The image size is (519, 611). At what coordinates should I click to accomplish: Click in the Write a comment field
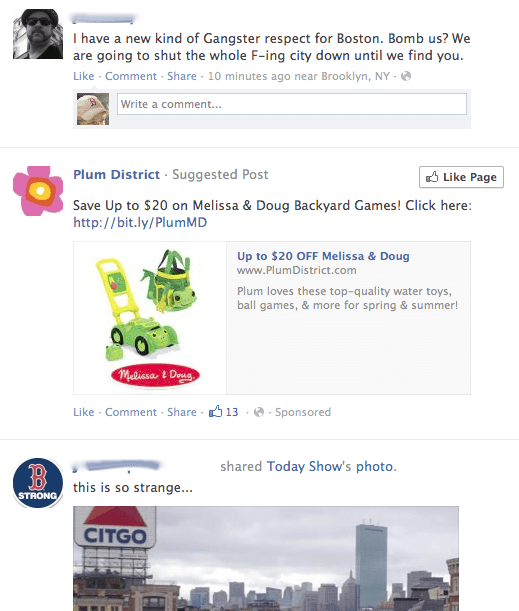(291, 104)
